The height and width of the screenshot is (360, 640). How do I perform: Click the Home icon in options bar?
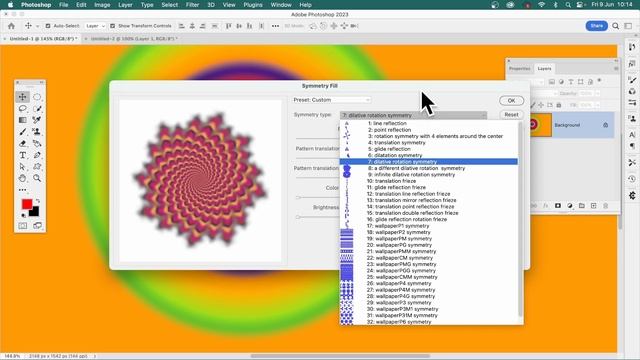coord(11,26)
